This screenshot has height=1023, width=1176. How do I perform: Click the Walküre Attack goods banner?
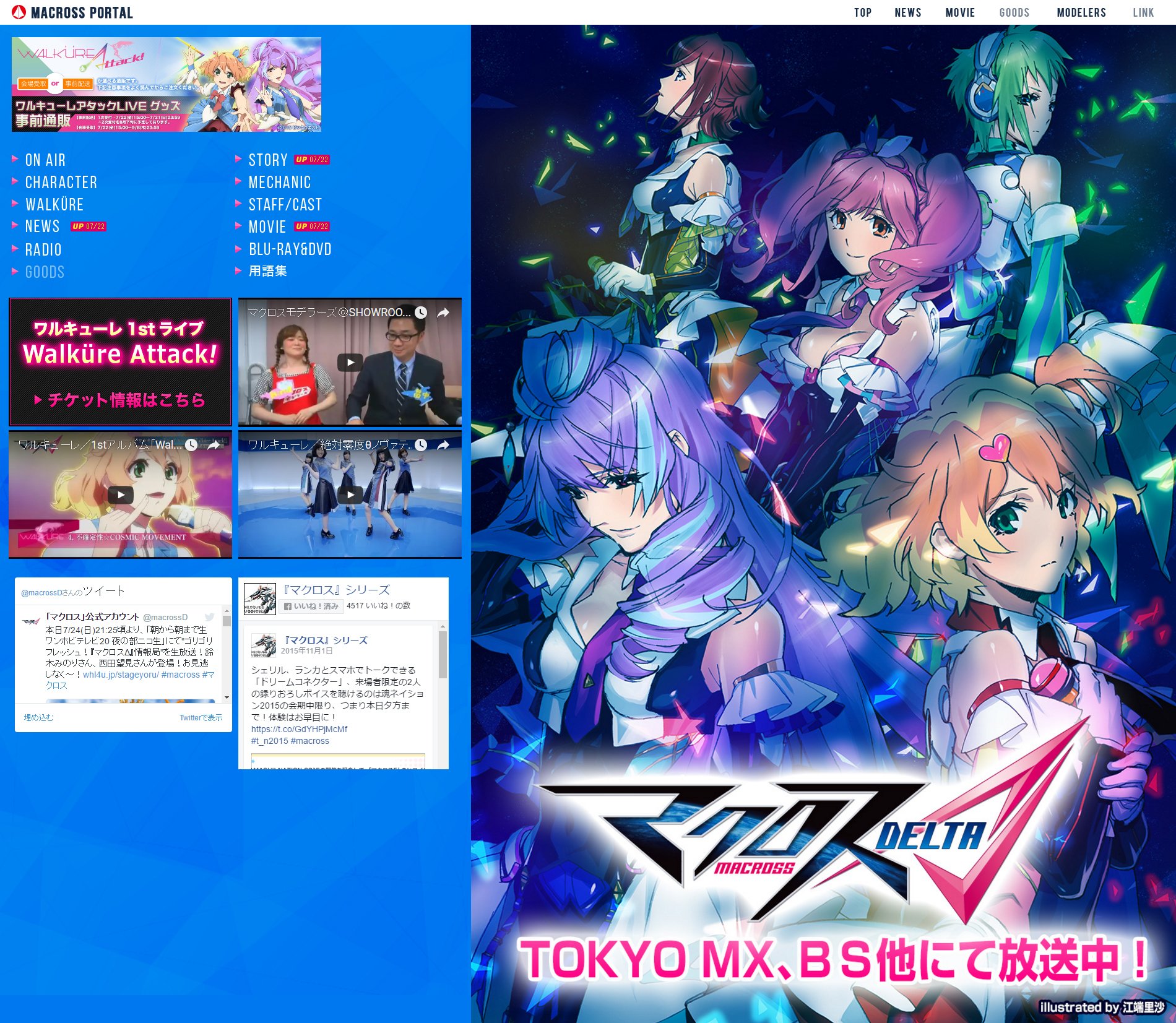[x=166, y=84]
